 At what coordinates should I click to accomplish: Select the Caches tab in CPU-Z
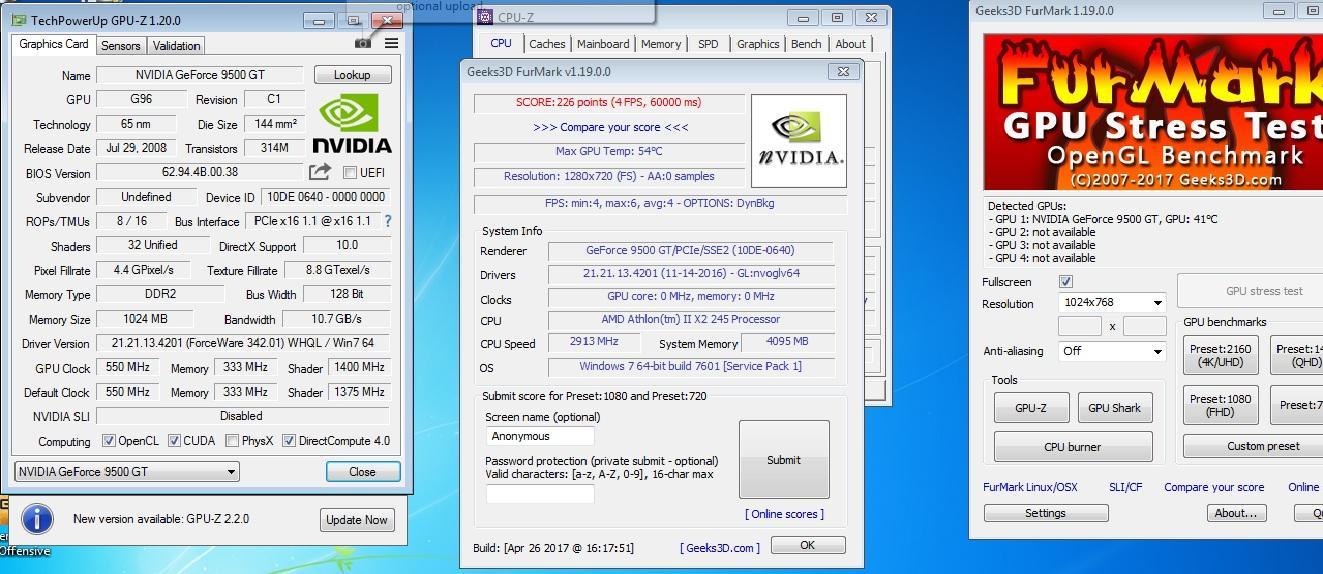tap(547, 44)
